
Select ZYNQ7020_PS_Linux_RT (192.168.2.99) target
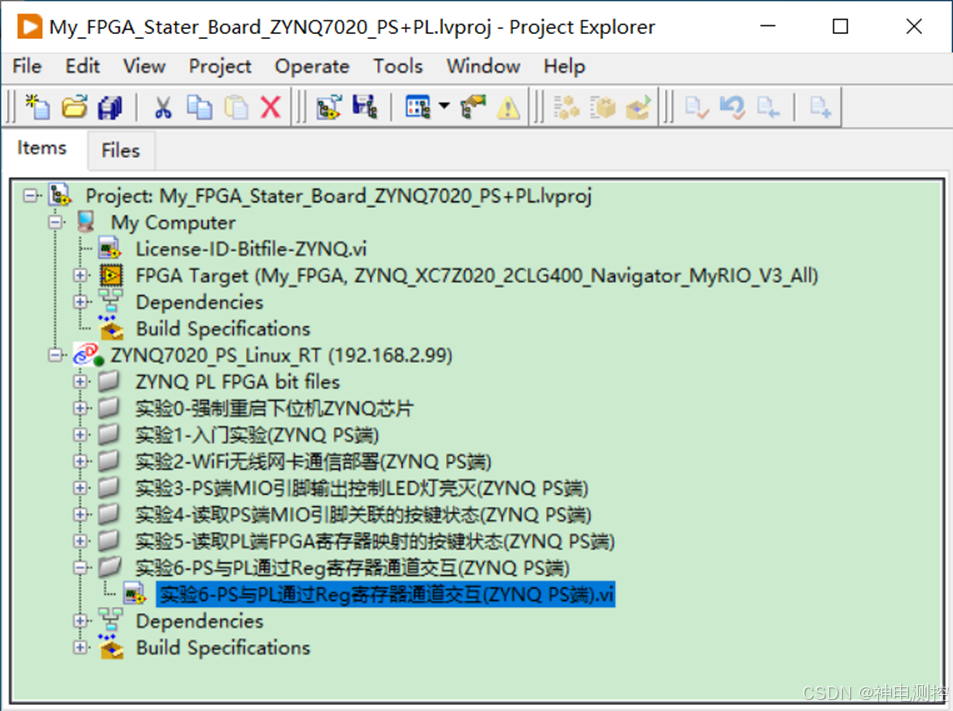coord(281,356)
